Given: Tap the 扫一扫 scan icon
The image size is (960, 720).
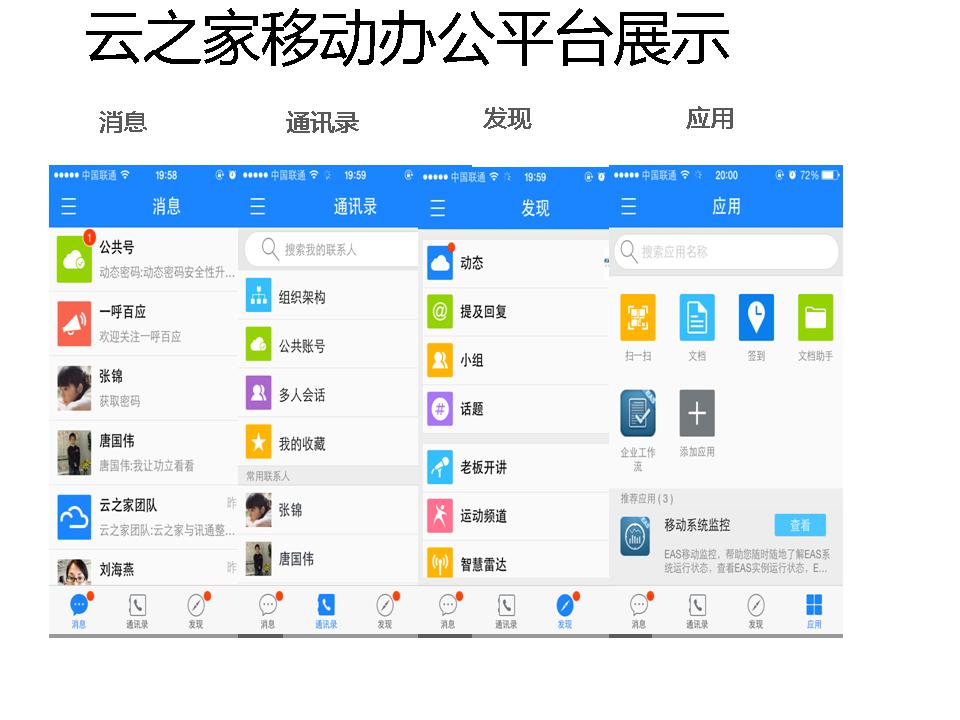Looking at the screenshot, I should pos(638,318).
